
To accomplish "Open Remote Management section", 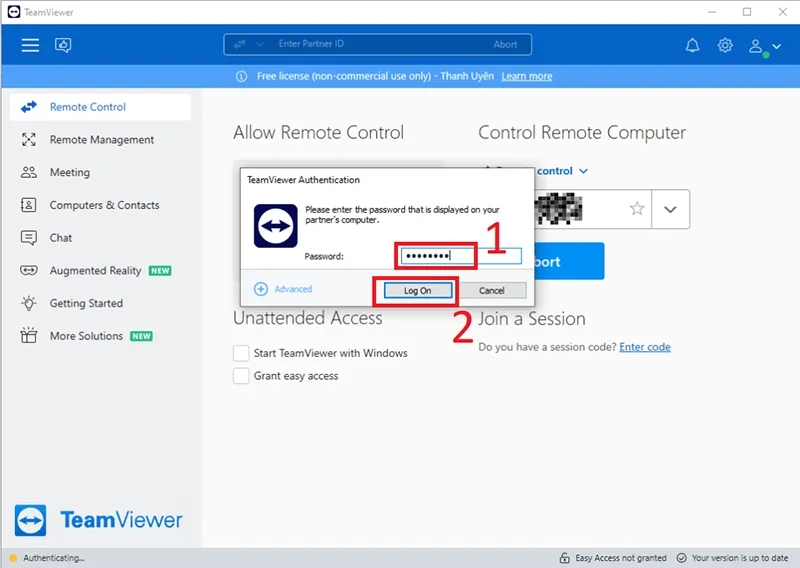I will pyautogui.click(x=101, y=139).
